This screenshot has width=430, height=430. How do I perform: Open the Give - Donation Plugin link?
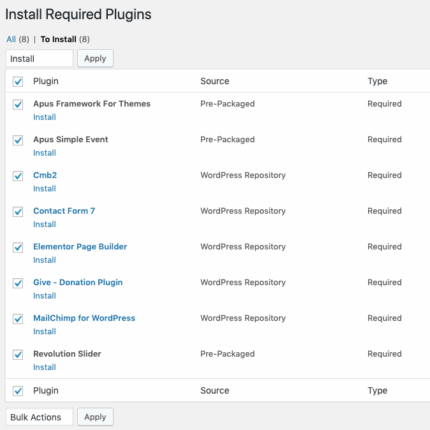78,282
